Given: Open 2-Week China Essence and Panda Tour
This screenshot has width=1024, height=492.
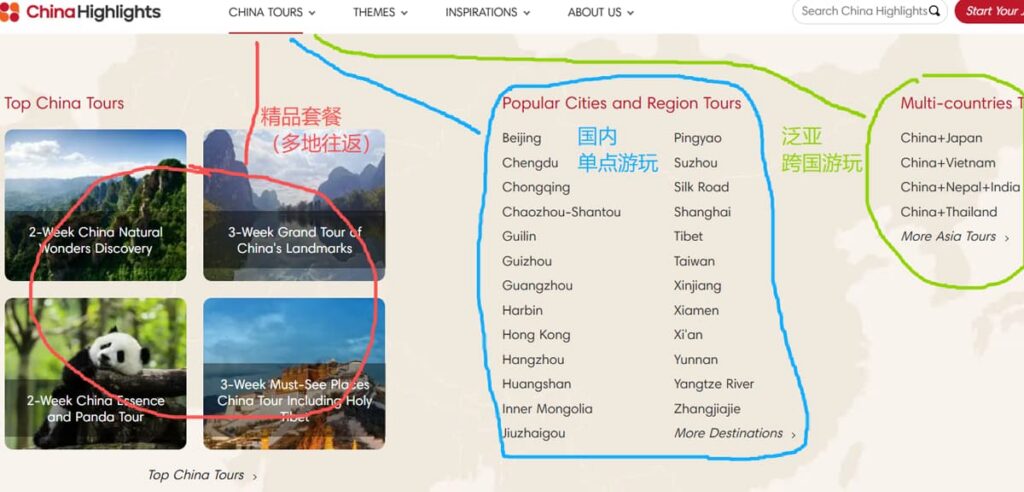Looking at the screenshot, I should point(95,374).
